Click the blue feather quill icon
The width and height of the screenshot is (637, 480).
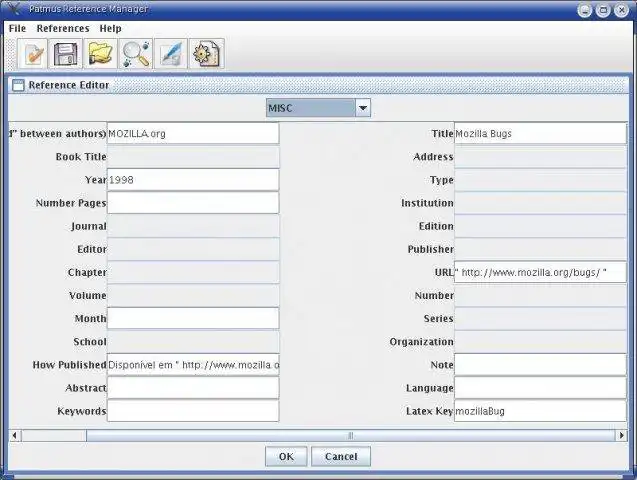click(x=171, y=54)
